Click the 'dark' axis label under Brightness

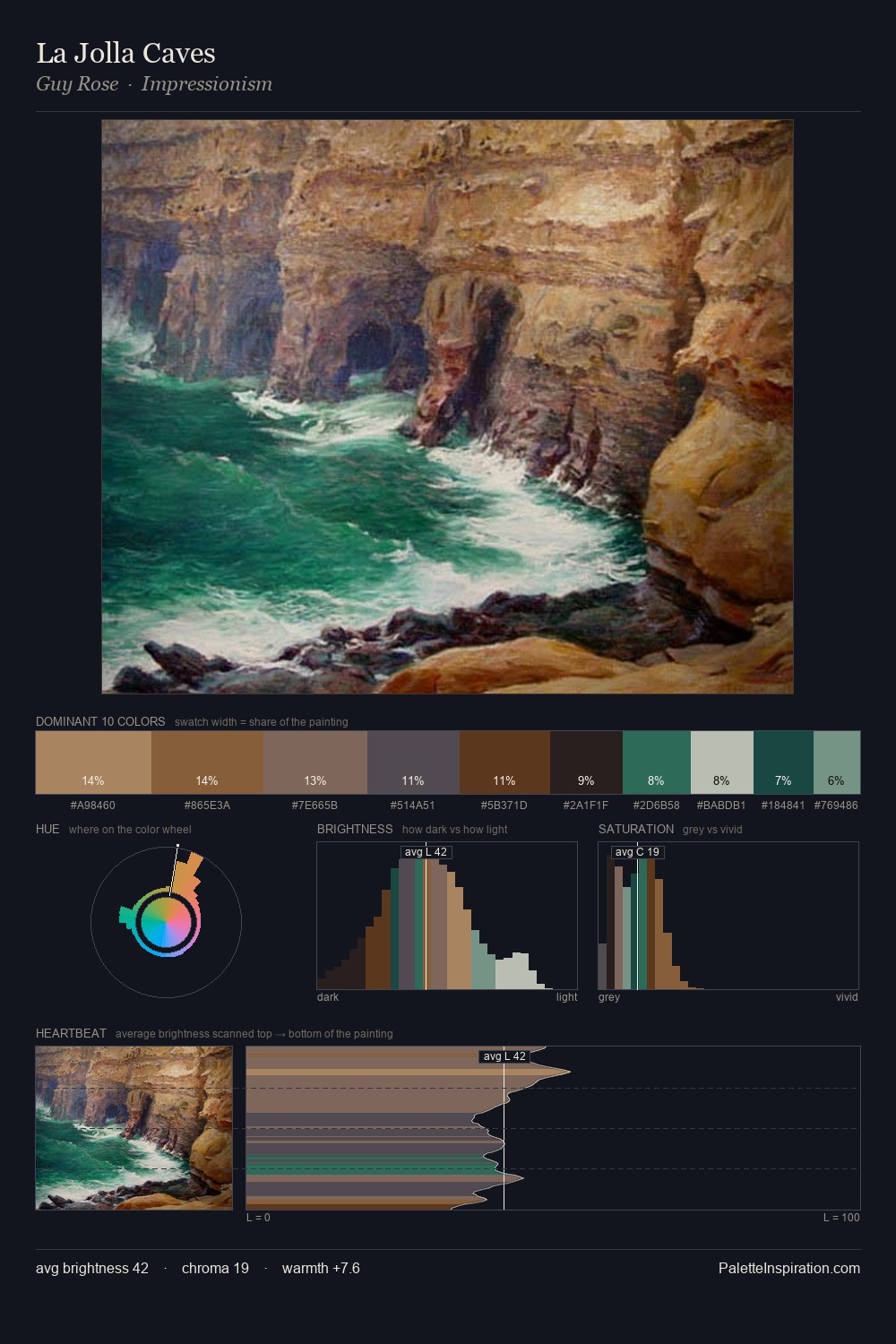tap(328, 997)
